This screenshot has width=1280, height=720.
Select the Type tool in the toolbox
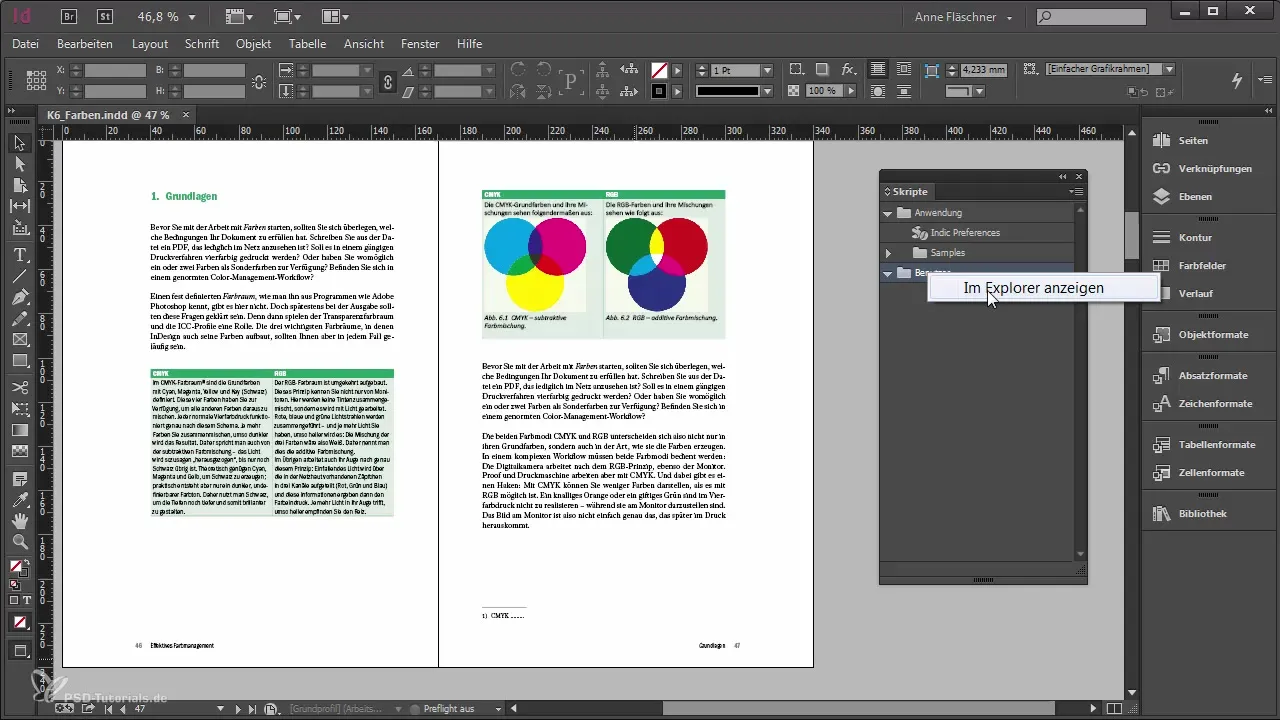click(x=20, y=254)
